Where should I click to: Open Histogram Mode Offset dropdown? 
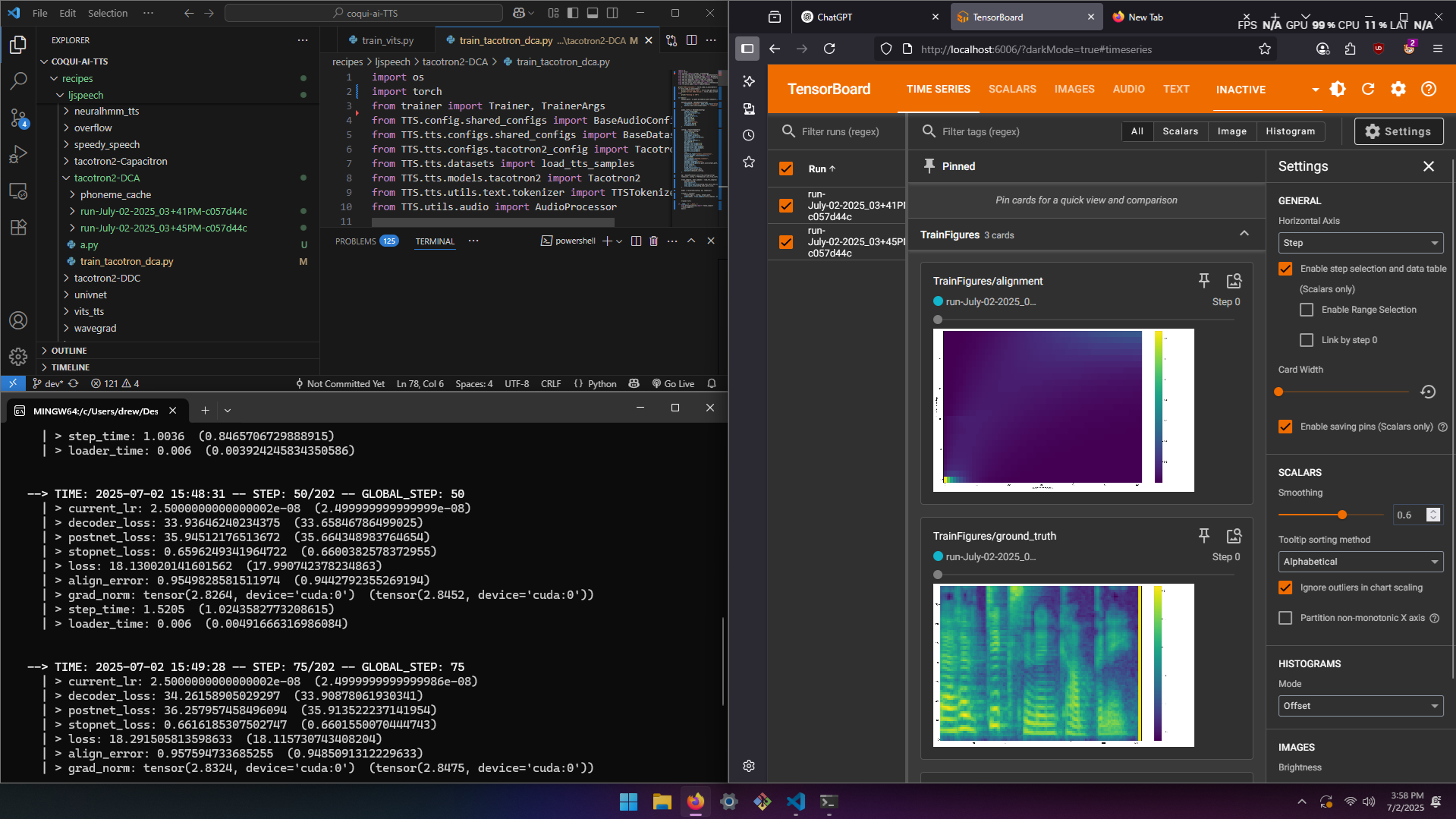[1360, 706]
